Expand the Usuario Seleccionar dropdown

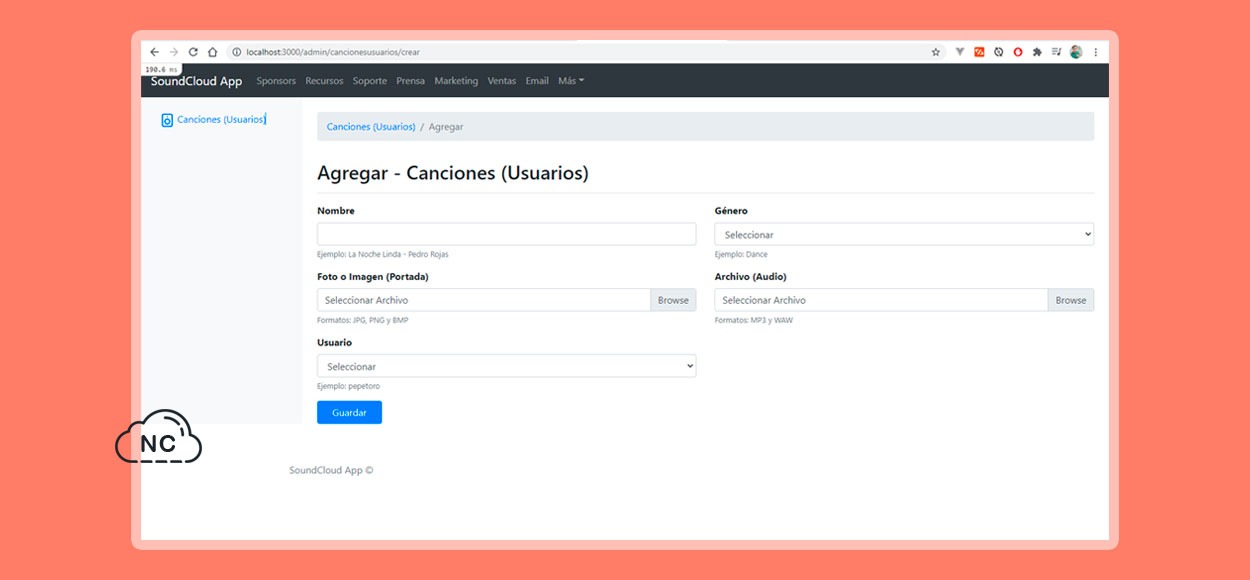tap(506, 366)
